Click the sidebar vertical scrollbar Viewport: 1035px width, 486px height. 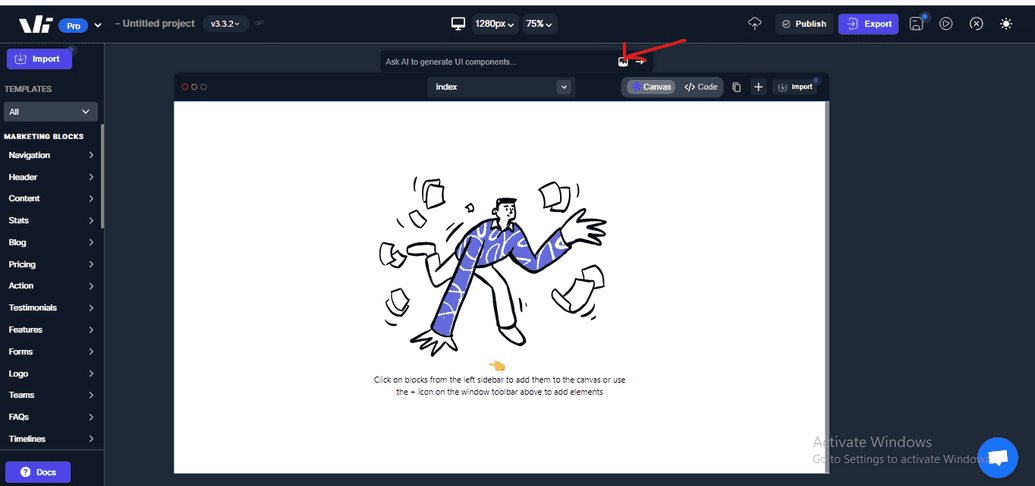click(x=102, y=176)
